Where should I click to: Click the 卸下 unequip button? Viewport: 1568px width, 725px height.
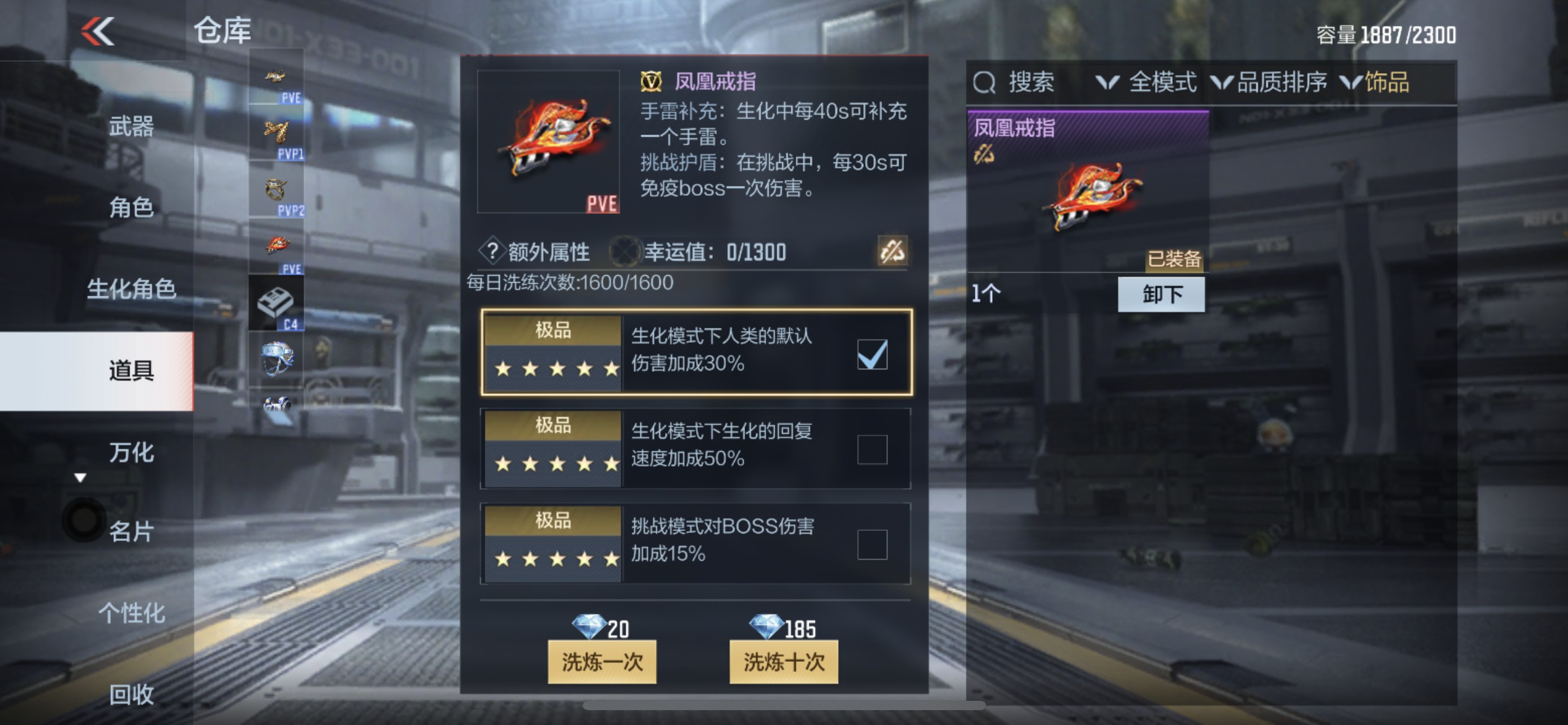tap(1162, 294)
